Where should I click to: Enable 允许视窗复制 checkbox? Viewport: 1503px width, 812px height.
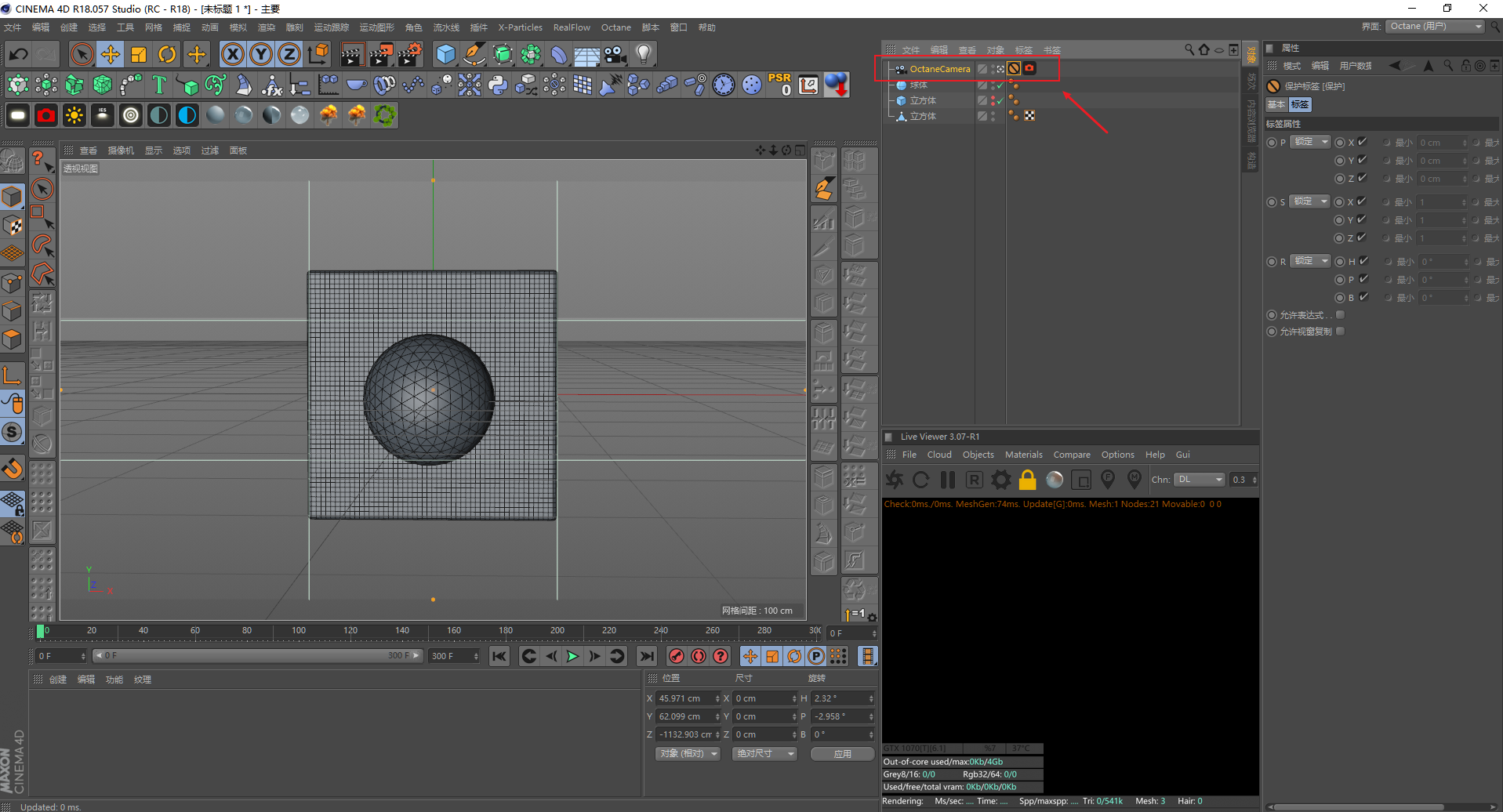pyautogui.click(x=1340, y=332)
